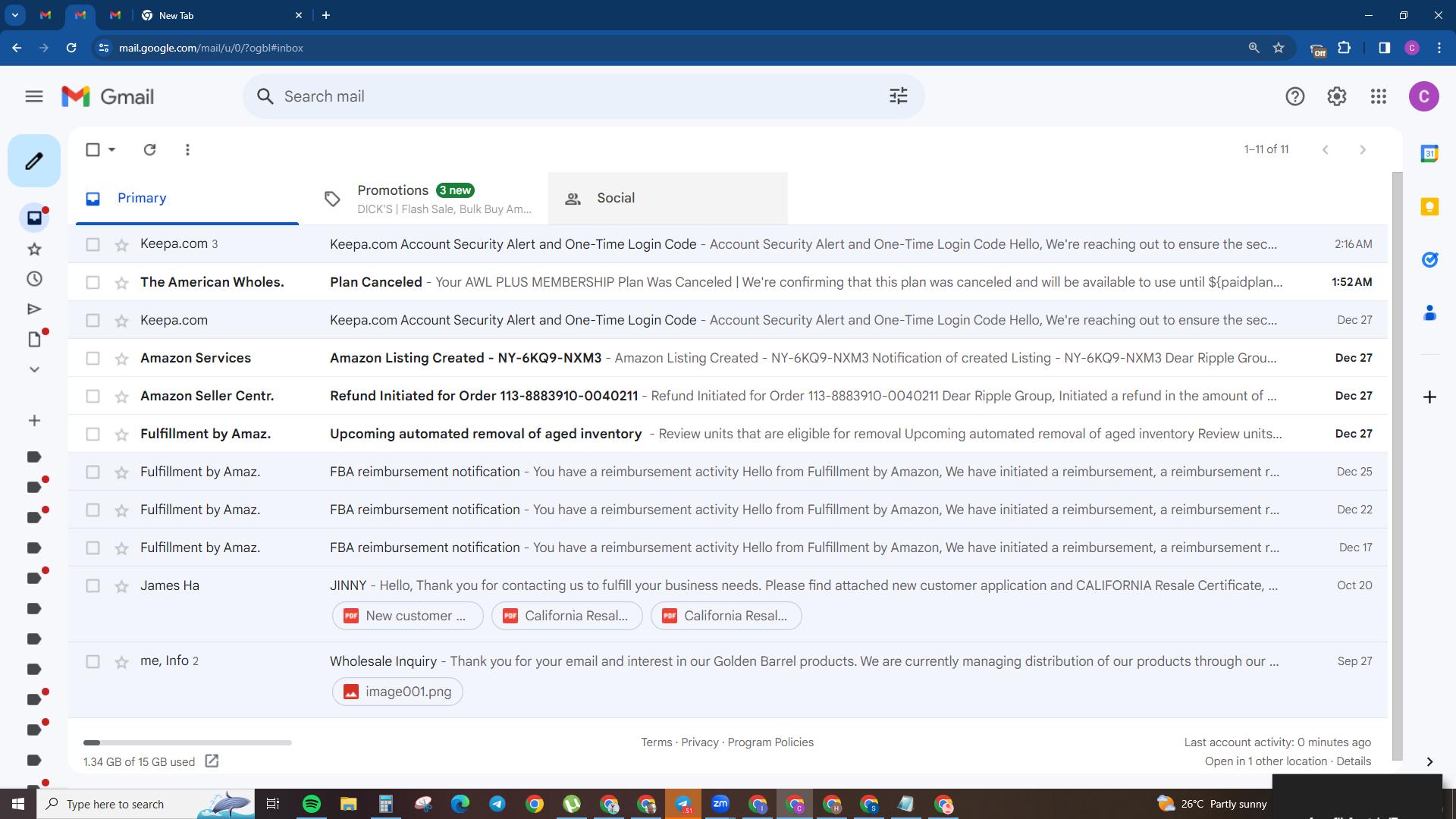The height and width of the screenshot is (819, 1456).
Task: Star the Upcoming automated removal email
Action: click(121, 434)
